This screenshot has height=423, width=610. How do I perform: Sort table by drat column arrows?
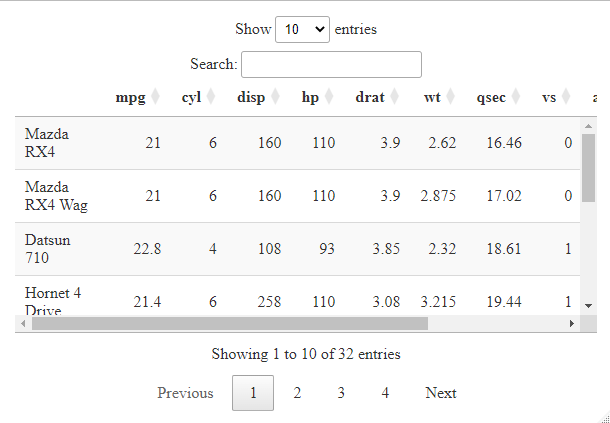[395, 97]
